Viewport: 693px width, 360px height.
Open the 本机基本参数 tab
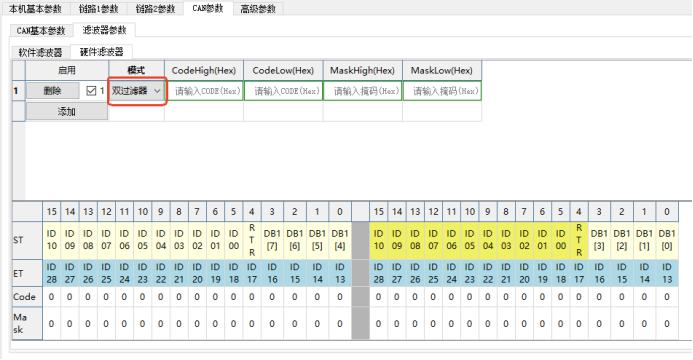pos(35,8)
